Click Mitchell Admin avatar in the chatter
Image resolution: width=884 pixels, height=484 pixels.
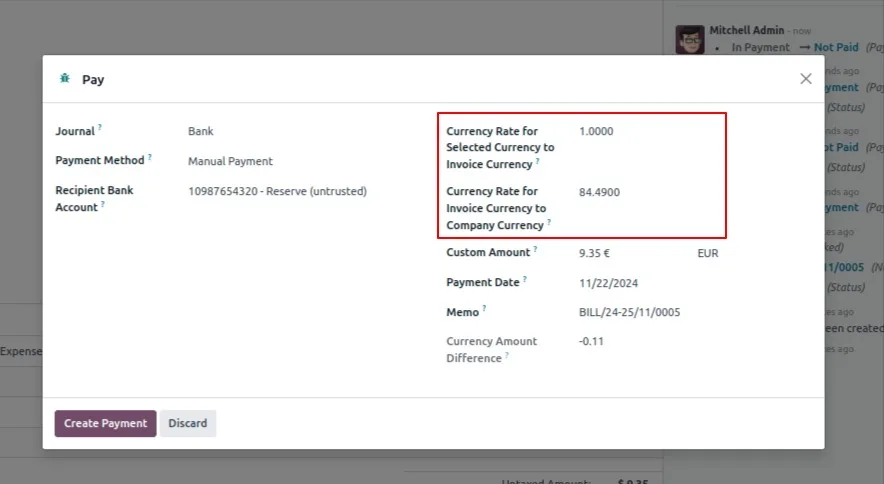point(690,39)
